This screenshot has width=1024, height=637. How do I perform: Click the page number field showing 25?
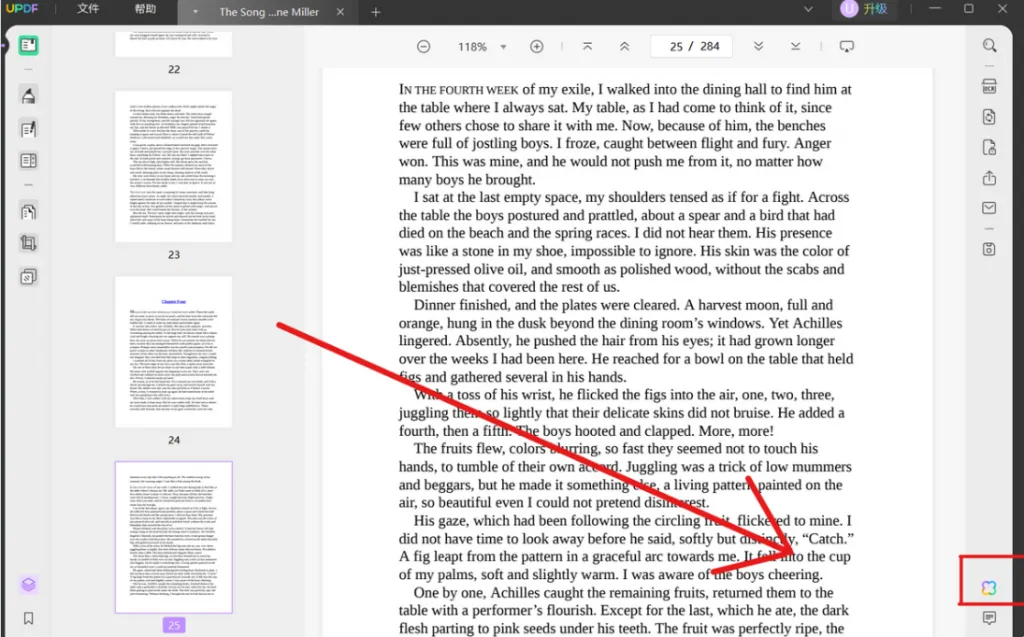[x=676, y=46]
